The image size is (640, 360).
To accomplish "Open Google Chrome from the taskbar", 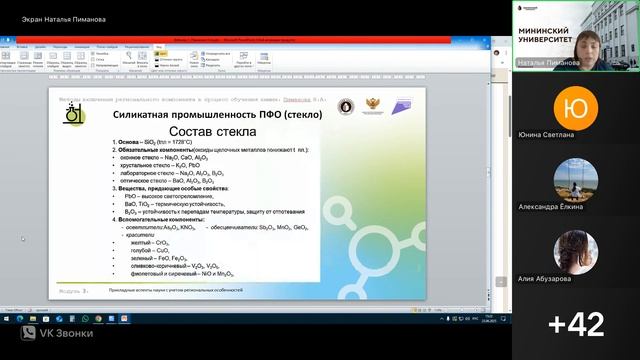I will click(98, 319).
